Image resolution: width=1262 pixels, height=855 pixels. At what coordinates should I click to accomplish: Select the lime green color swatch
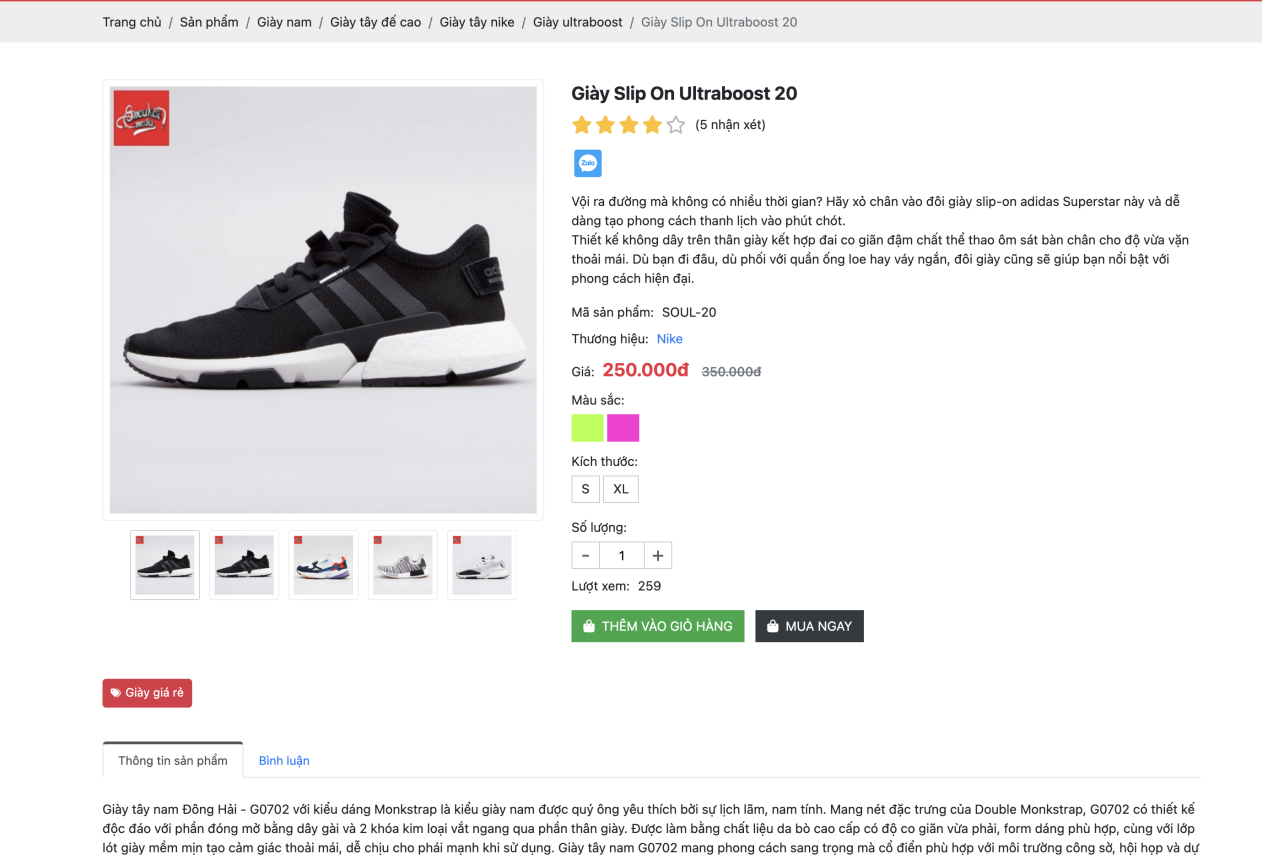587,428
